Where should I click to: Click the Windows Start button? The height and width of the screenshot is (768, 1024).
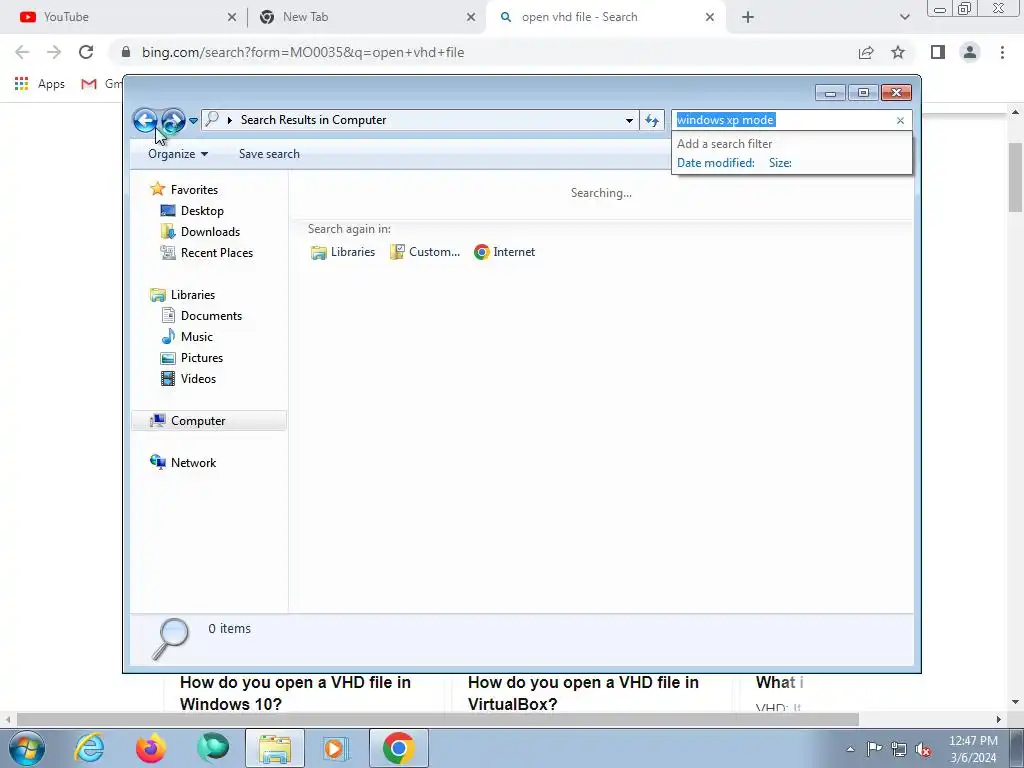tap(27, 748)
